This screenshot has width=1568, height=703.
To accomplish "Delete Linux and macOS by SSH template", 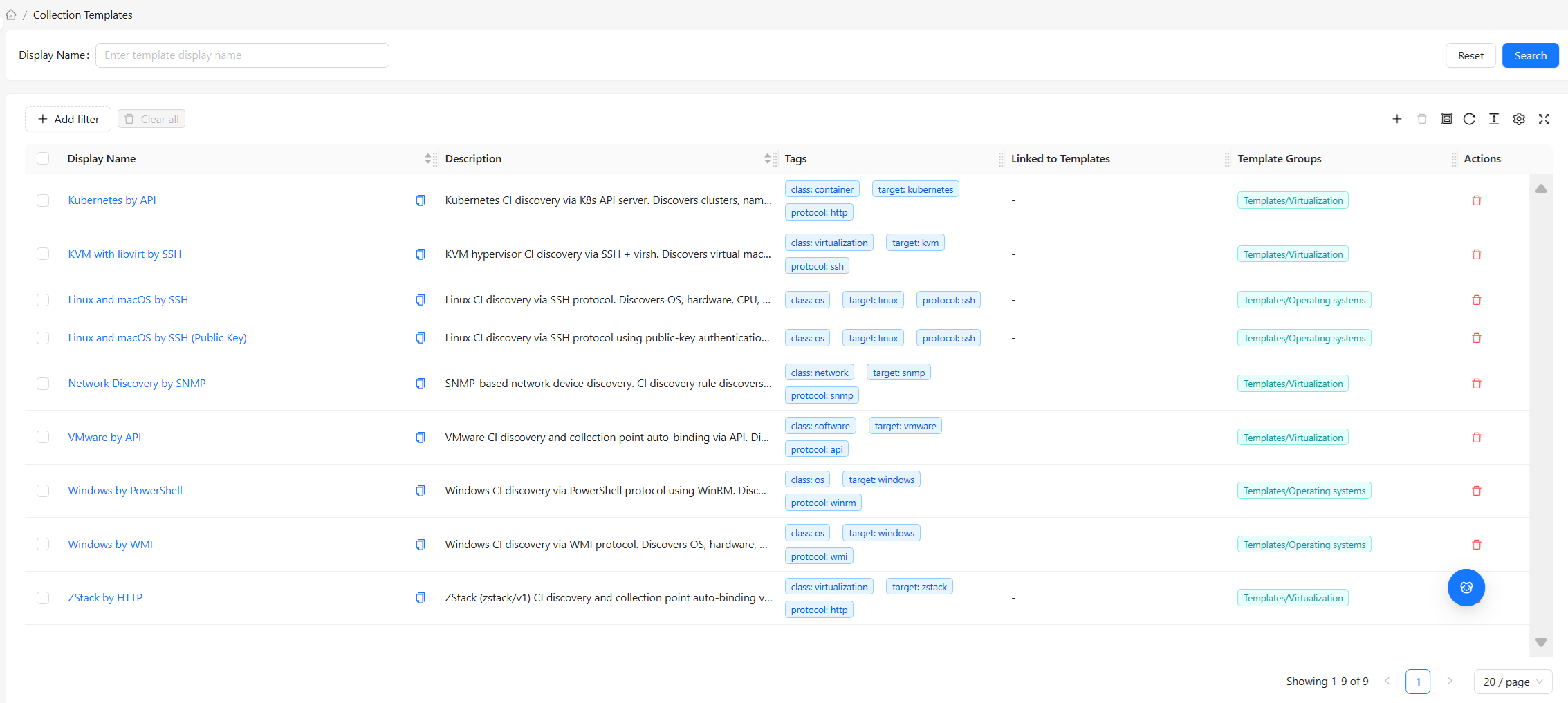I will click(x=1477, y=300).
